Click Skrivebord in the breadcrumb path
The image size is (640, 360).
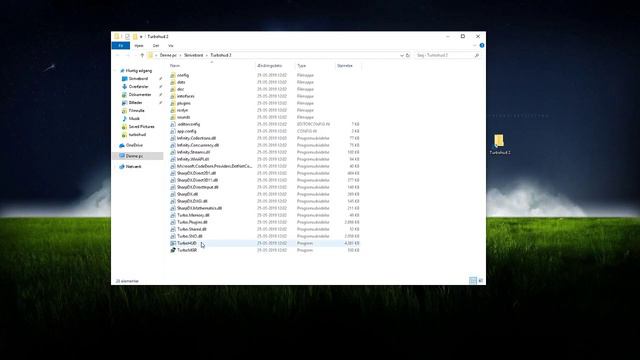[193, 55]
